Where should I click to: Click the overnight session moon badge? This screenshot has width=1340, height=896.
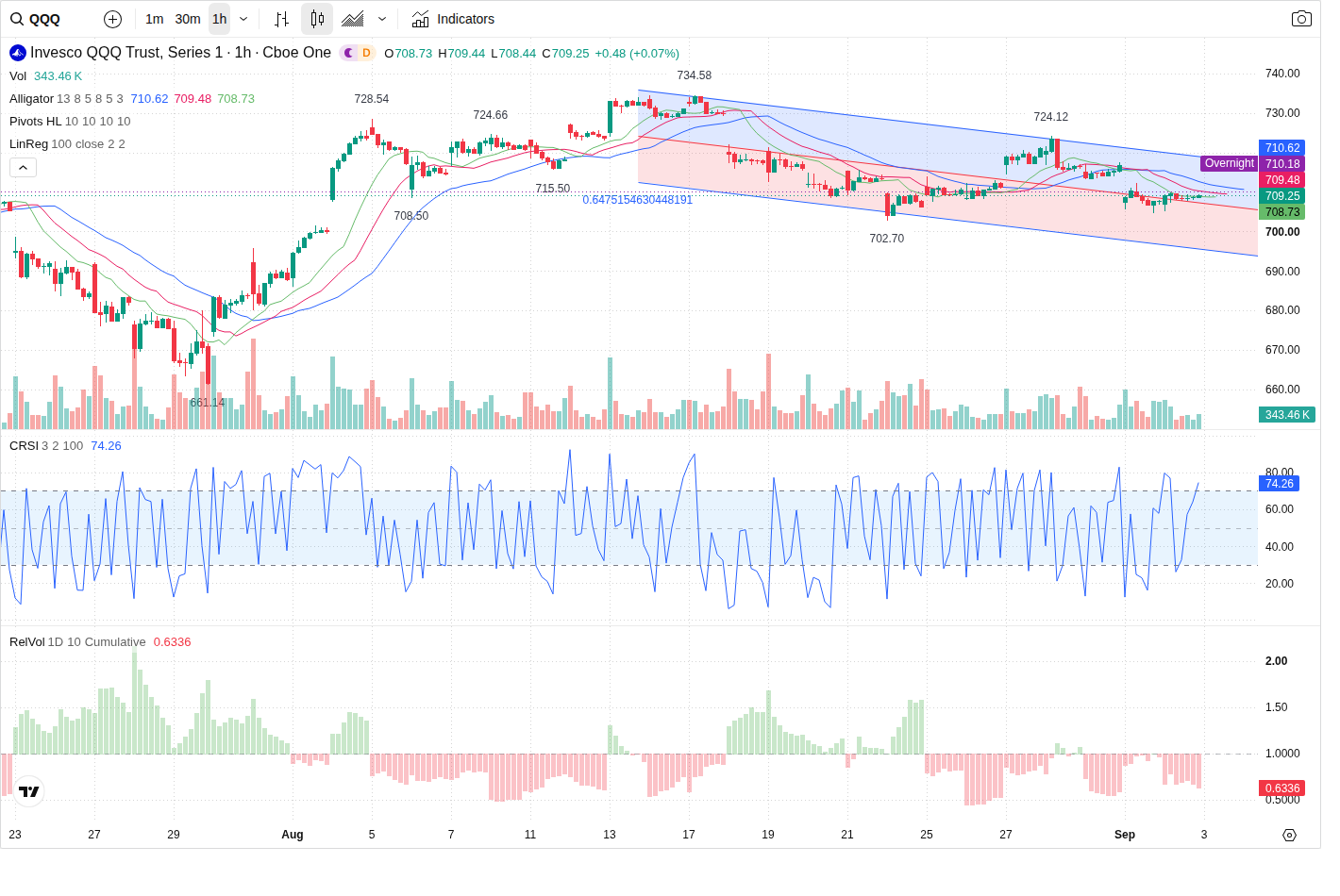tap(348, 53)
